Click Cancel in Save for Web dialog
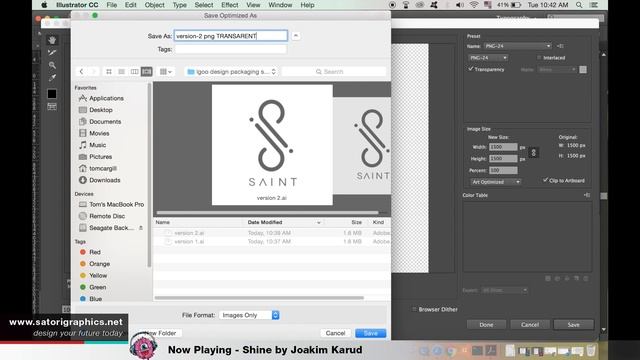640x360 pixels. [x=530, y=325]
